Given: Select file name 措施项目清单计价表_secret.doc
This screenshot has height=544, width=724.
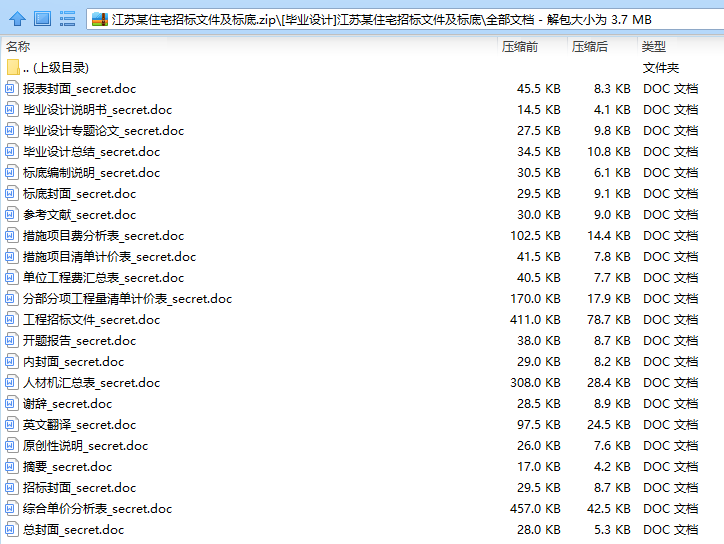Looking at the screenshot, I should point(109,257).
